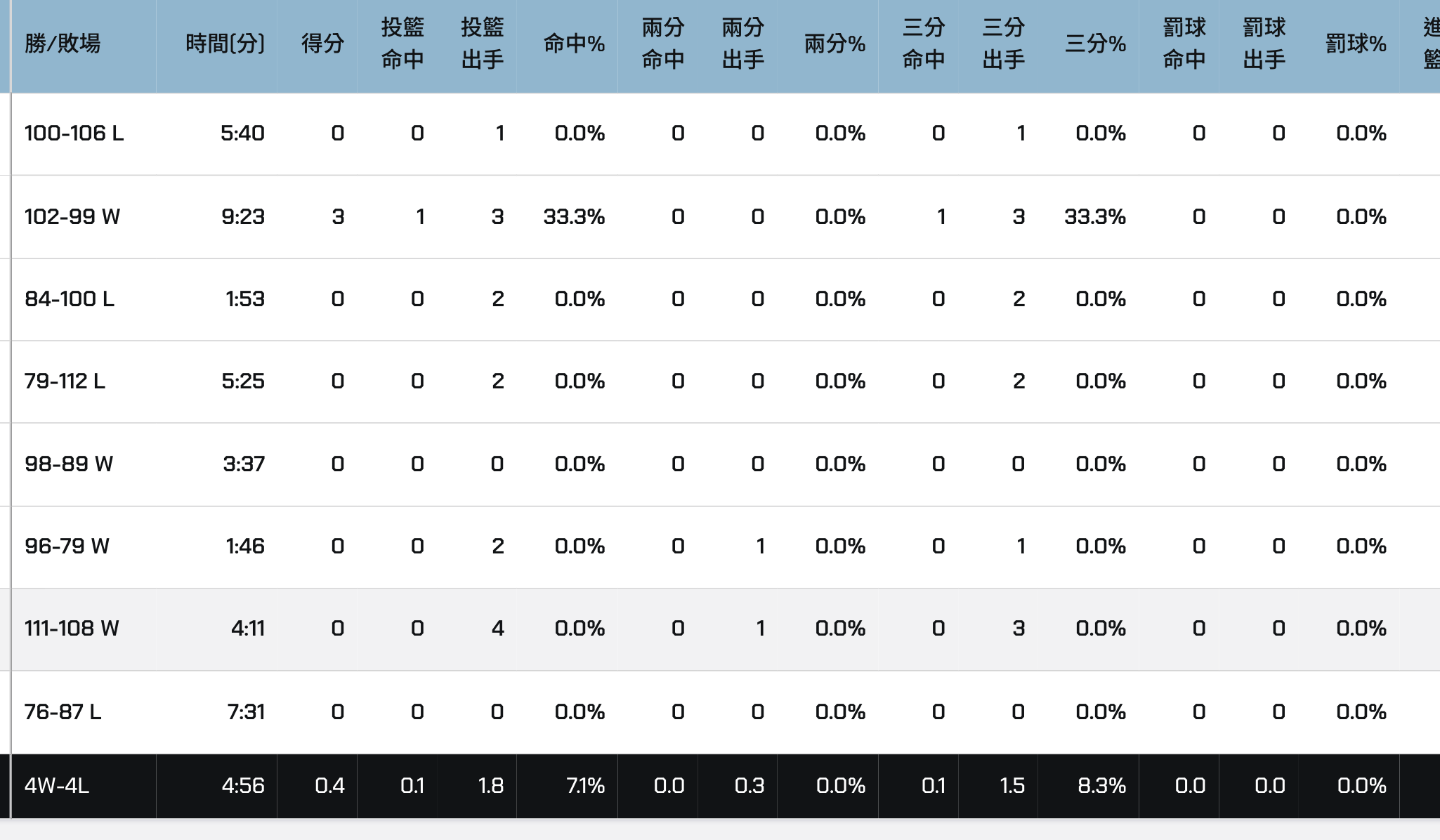Click the 罰球% column header

click(1356, 44)
